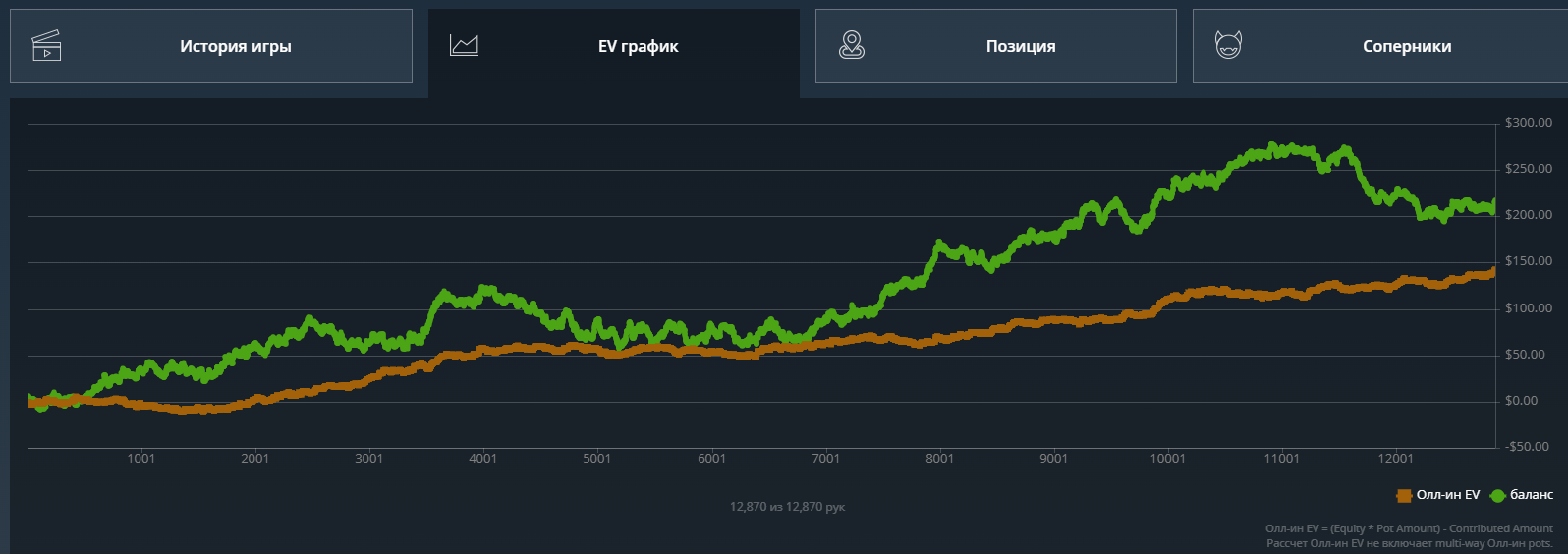Viewport: 1568px width, 554px height.
Task: Click the devil mask opponents icon
Action: pos(1228,45)
